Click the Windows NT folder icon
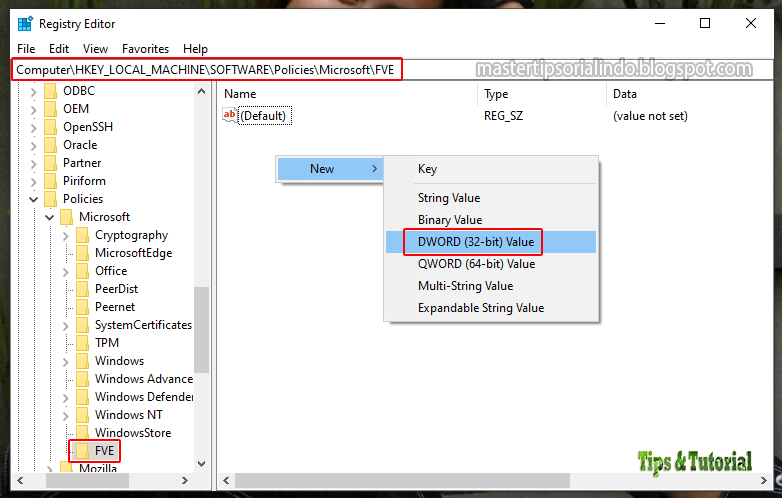 (x=82, y=415)
